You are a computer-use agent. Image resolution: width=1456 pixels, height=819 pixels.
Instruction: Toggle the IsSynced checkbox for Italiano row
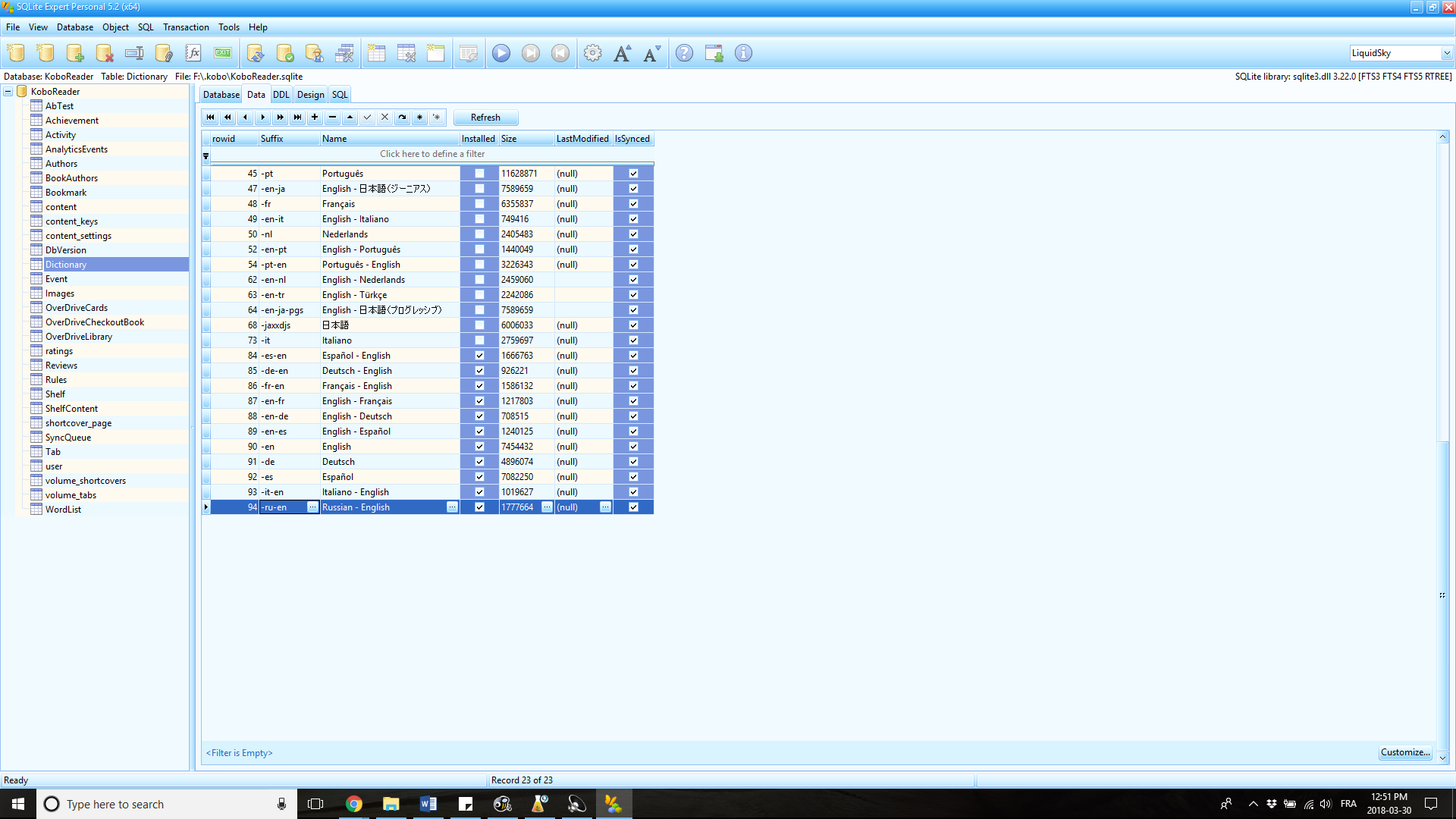(633, 340)
